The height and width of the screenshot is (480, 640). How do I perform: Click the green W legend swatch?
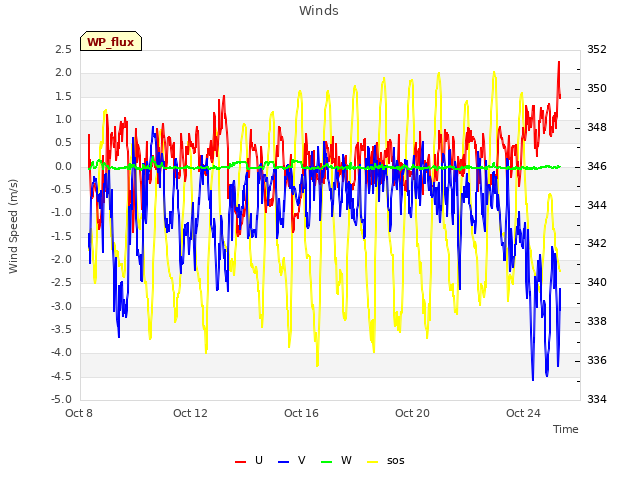point(327,462)
